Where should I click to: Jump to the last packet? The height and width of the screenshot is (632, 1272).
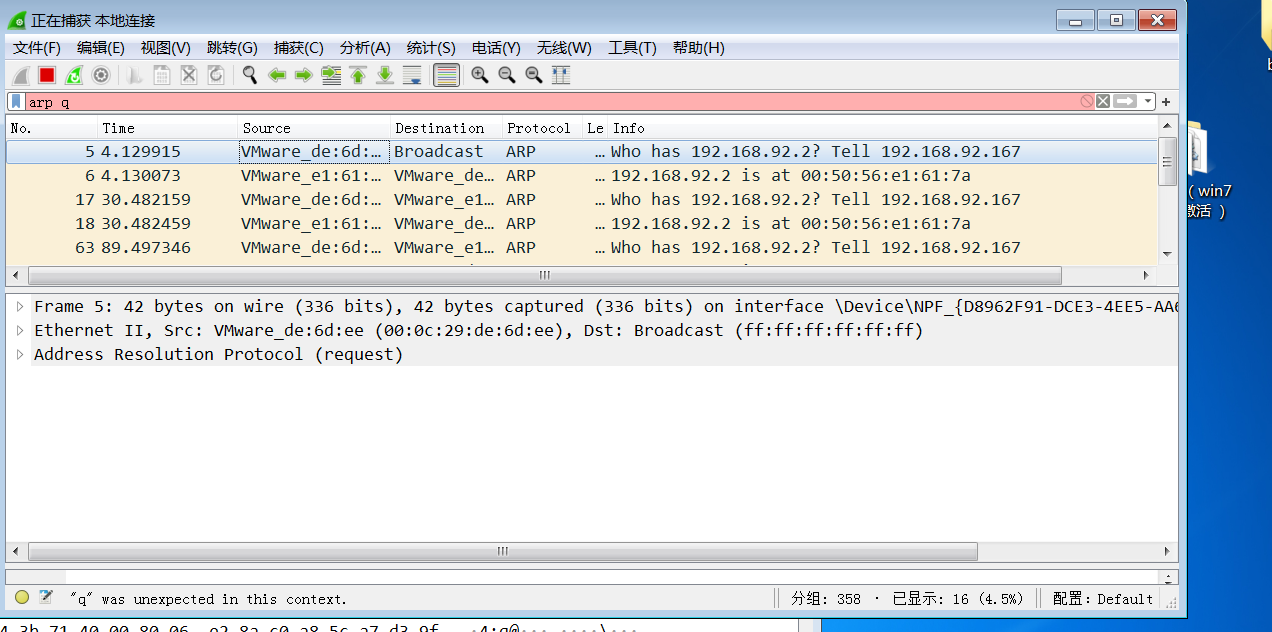[x=385, y=75]
